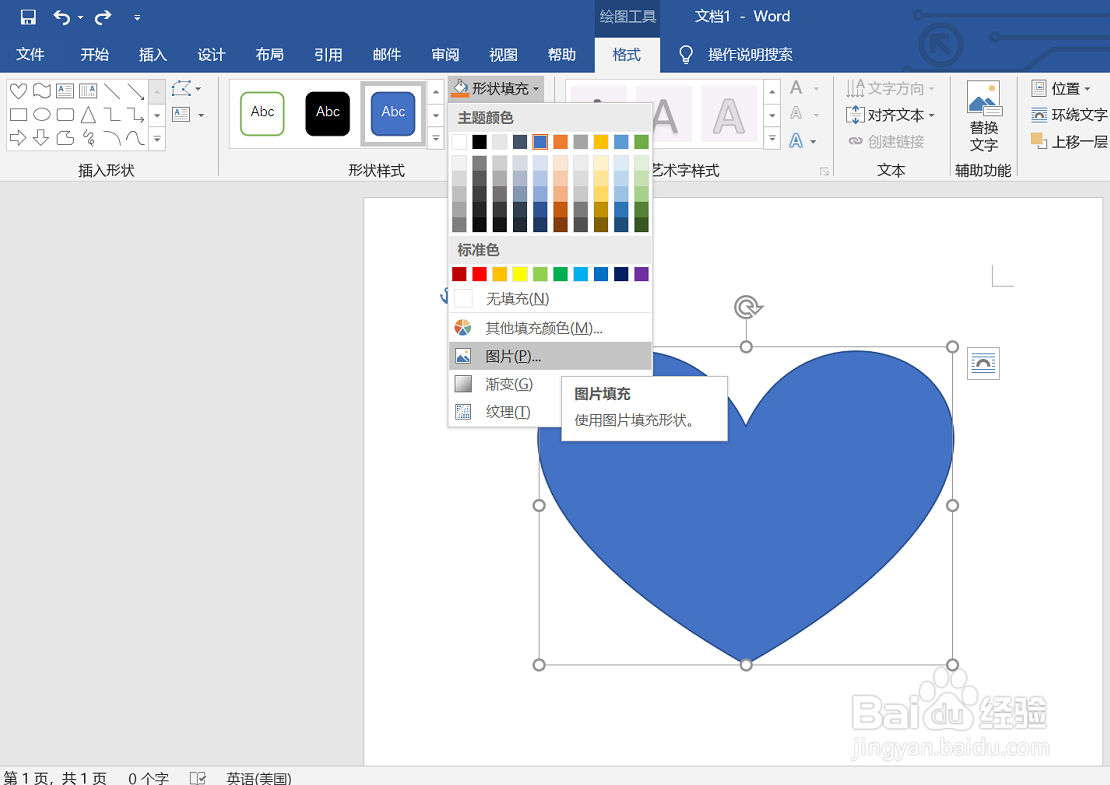Open layout options icon beside the heart
This screenshot has height=785, width=1110.
click(x=983, y=364)
